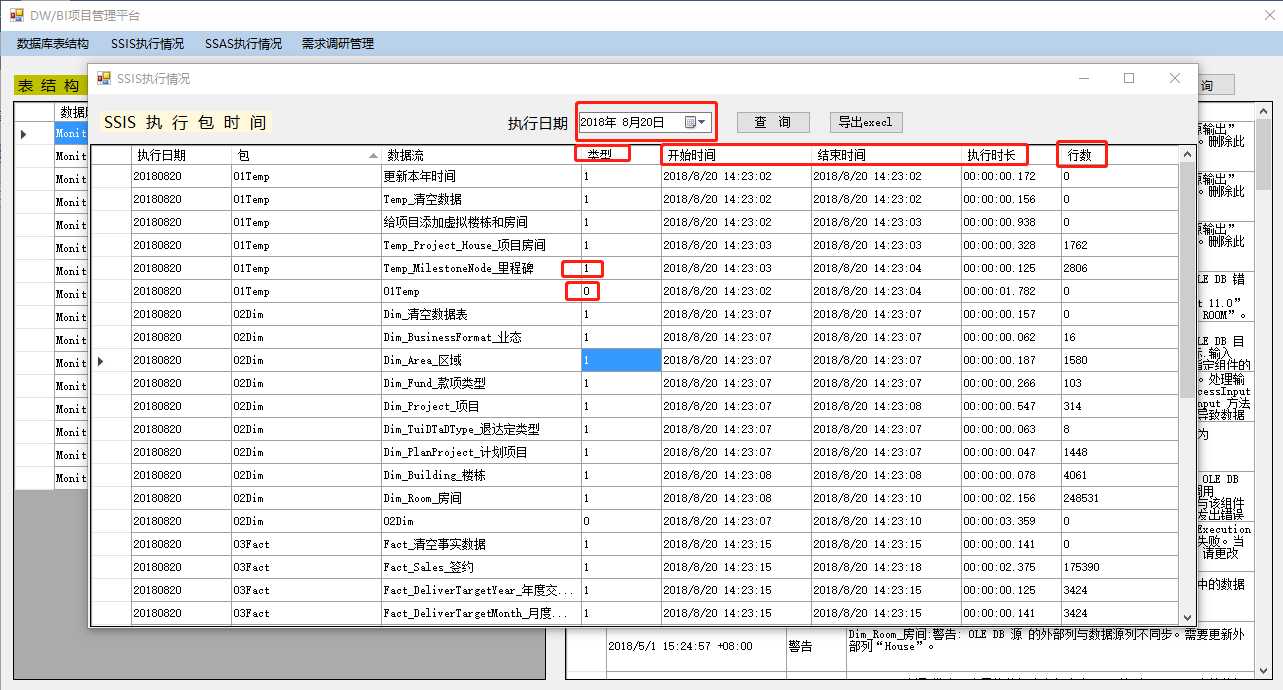Click the row count 2806 cell
The width and height of the screenshot is (1283, 690).
(x=1120, y=268)
